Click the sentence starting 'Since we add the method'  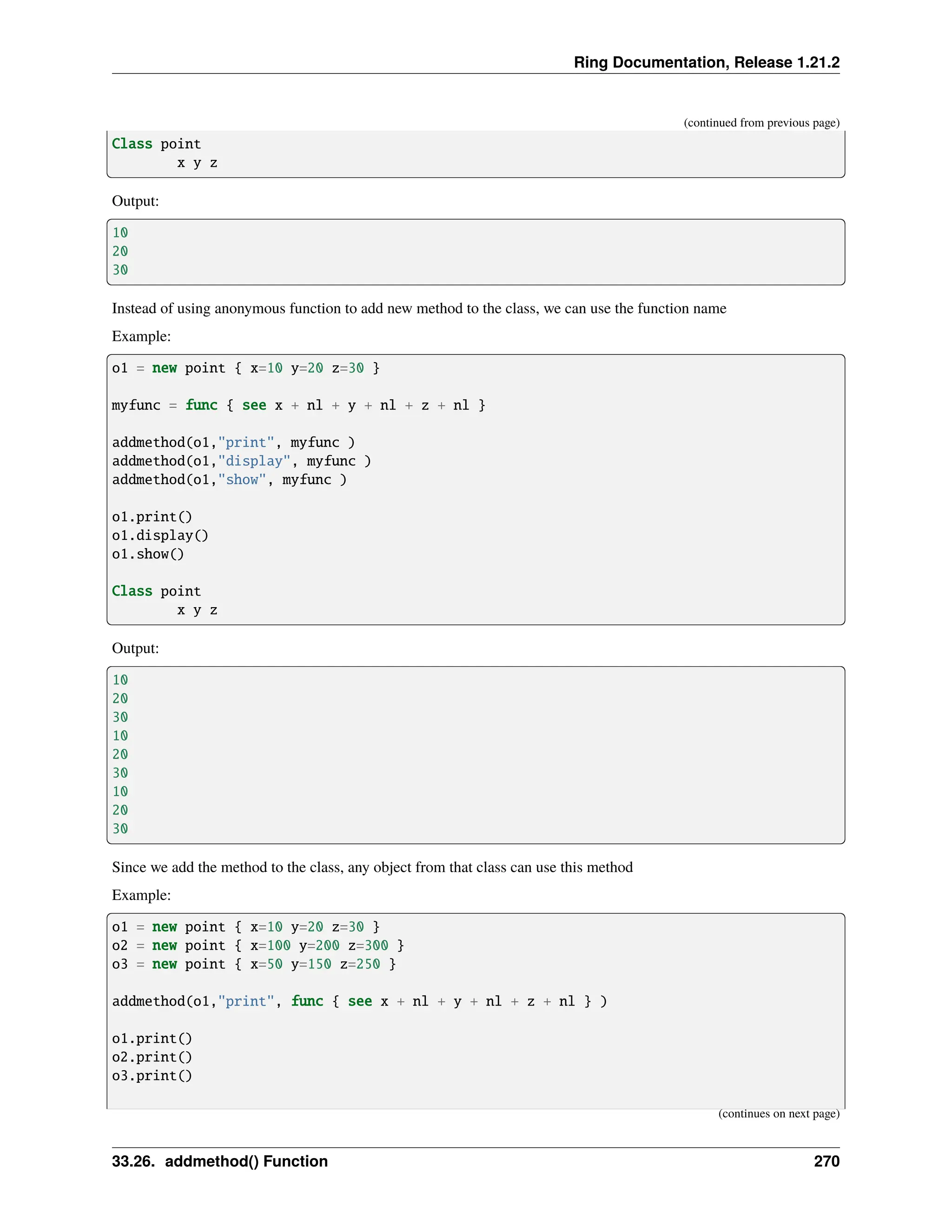tap(372, 867)
